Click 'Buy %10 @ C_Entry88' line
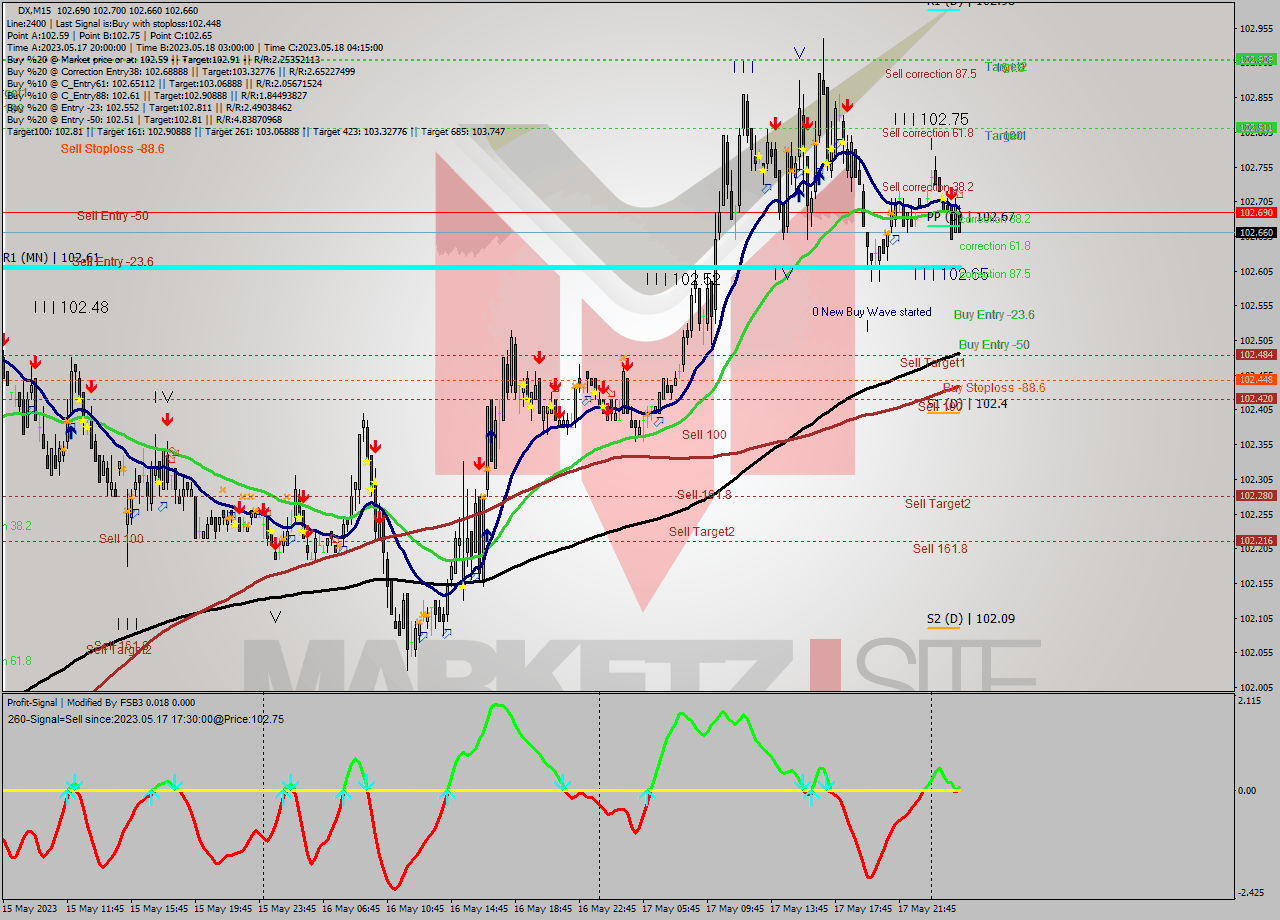 pyautogui.click(x=159, y=95)
